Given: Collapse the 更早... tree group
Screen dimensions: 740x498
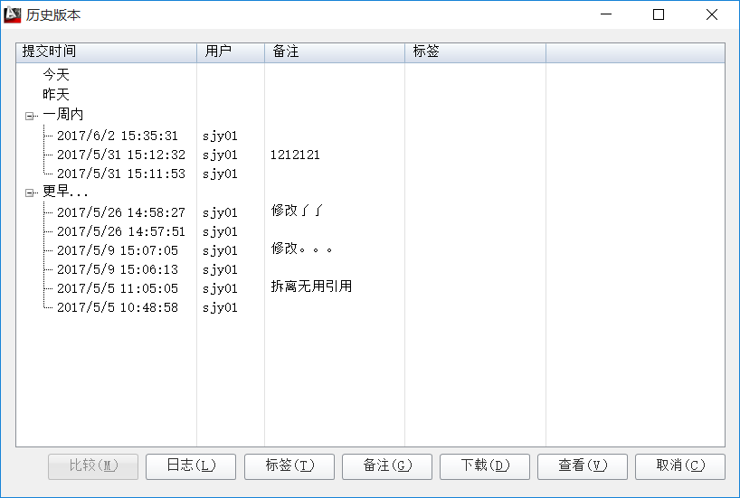Looking at the screenshot, I should point(30,193).
